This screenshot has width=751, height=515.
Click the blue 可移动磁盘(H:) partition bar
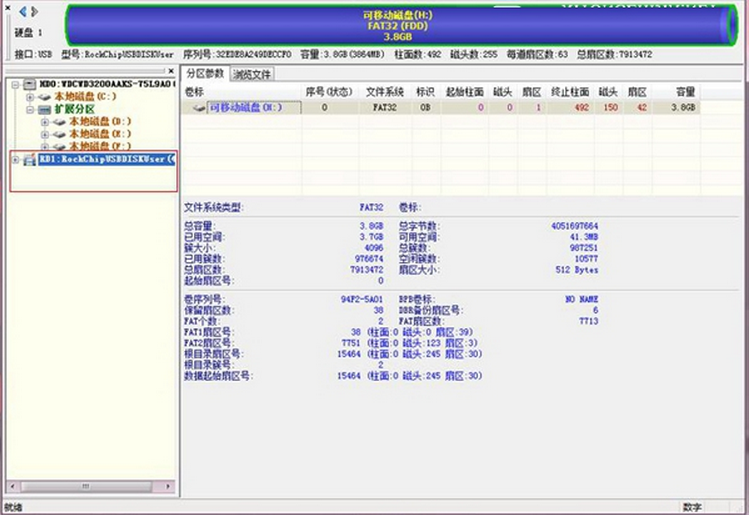click(x=398, y=24)
